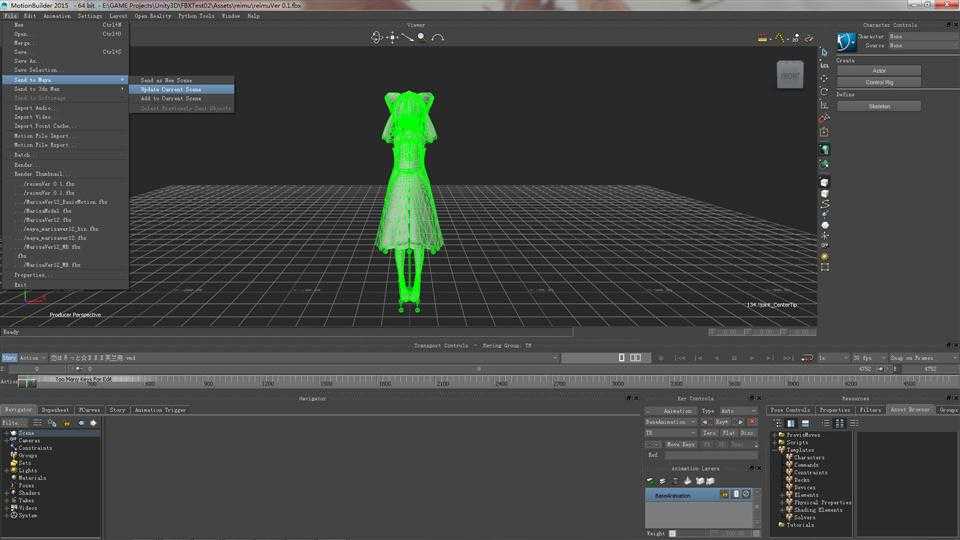Choose Send as New Scene submenu entry
The width and height of the screenshot is (960, 540).
pos(166,80)
